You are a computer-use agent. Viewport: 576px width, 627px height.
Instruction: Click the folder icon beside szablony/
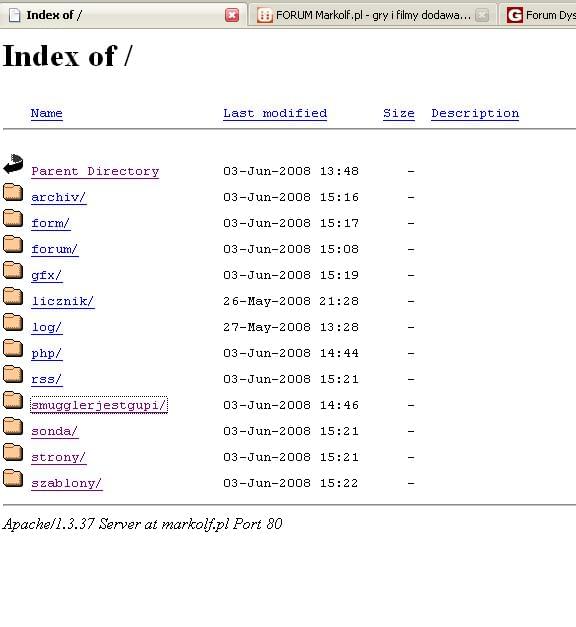[x=13, y=478]
